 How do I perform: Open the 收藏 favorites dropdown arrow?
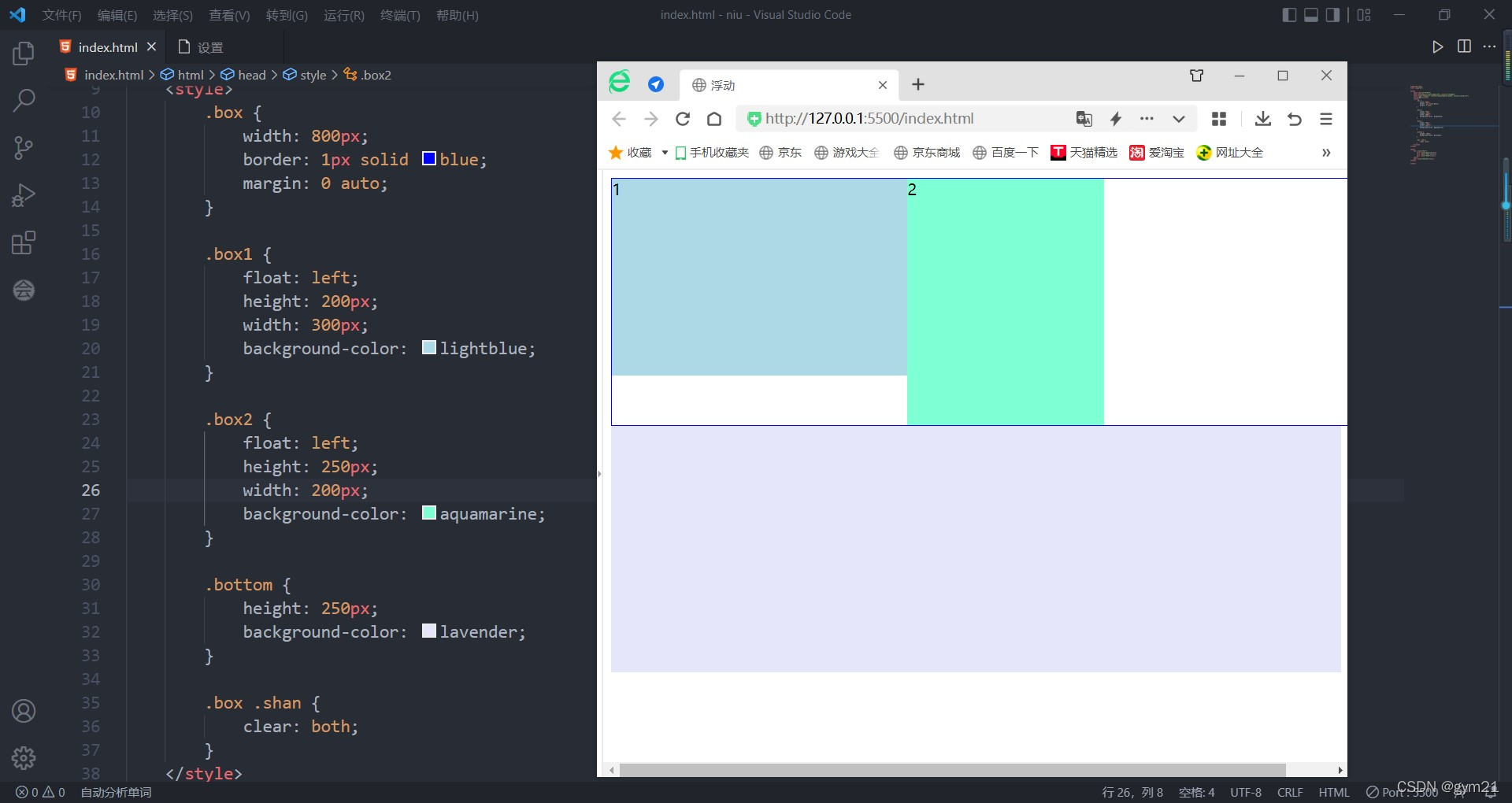point(665,153)
